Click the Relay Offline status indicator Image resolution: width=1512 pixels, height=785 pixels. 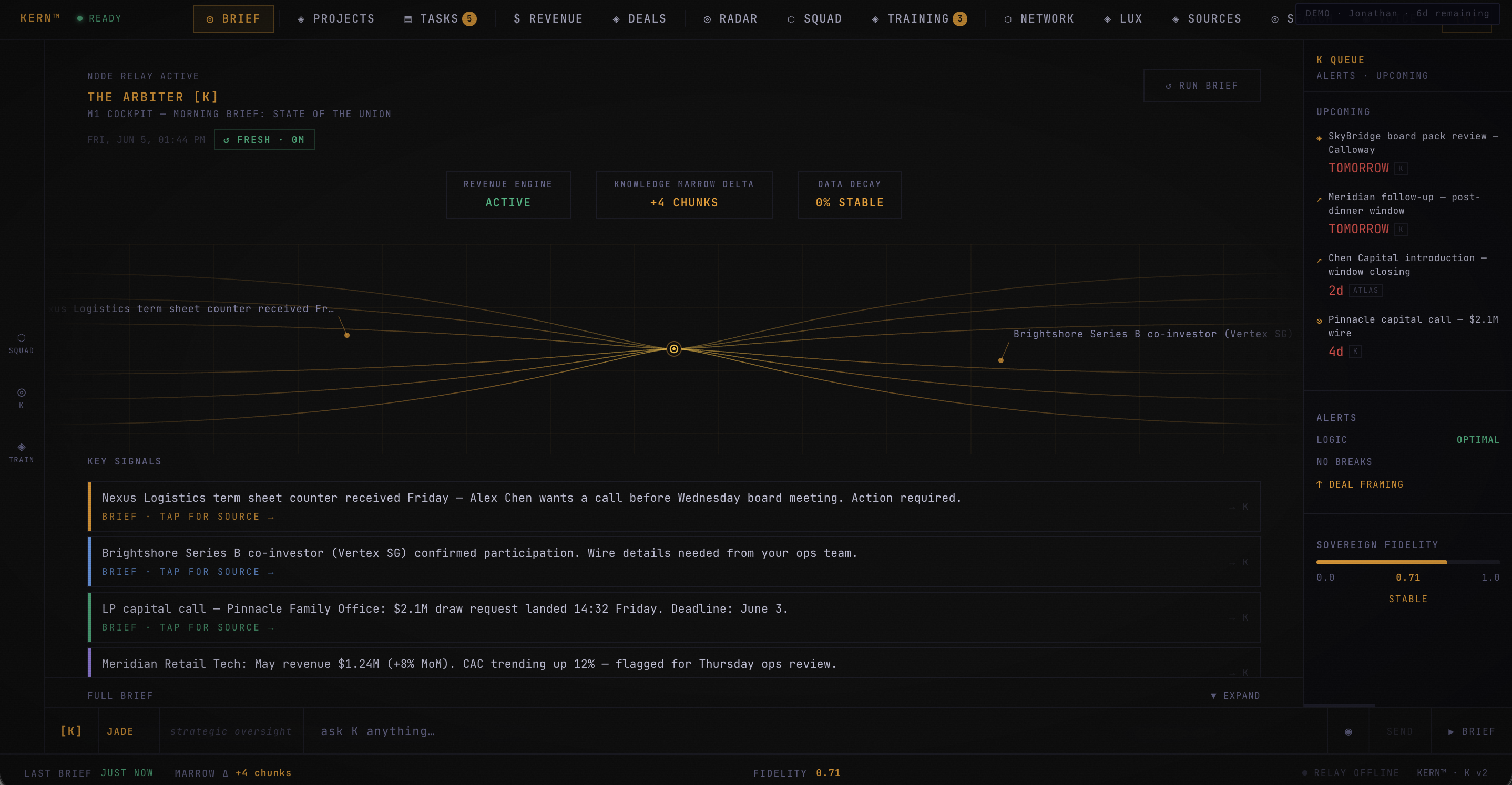pos(1351,773)
